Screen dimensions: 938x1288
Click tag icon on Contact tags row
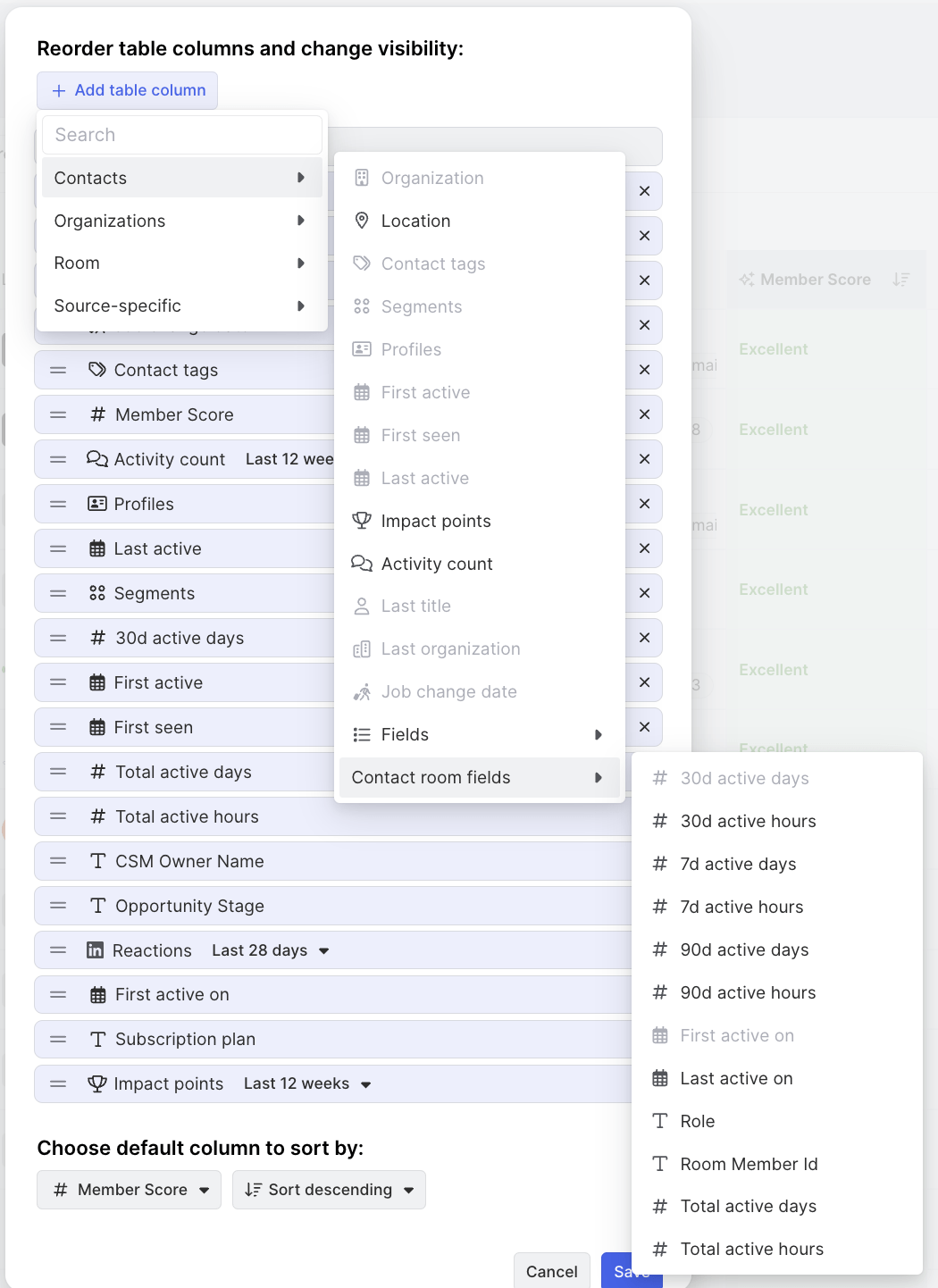click(x=97, y=370)
